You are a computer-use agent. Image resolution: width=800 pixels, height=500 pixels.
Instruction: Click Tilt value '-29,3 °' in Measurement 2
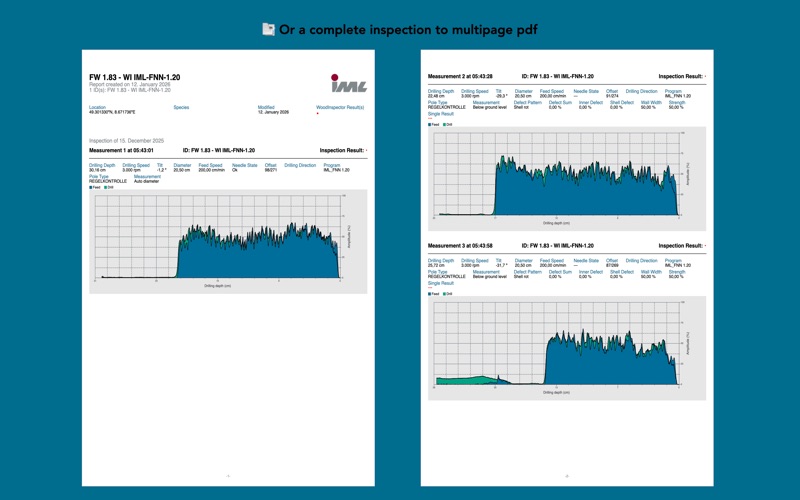502,96
